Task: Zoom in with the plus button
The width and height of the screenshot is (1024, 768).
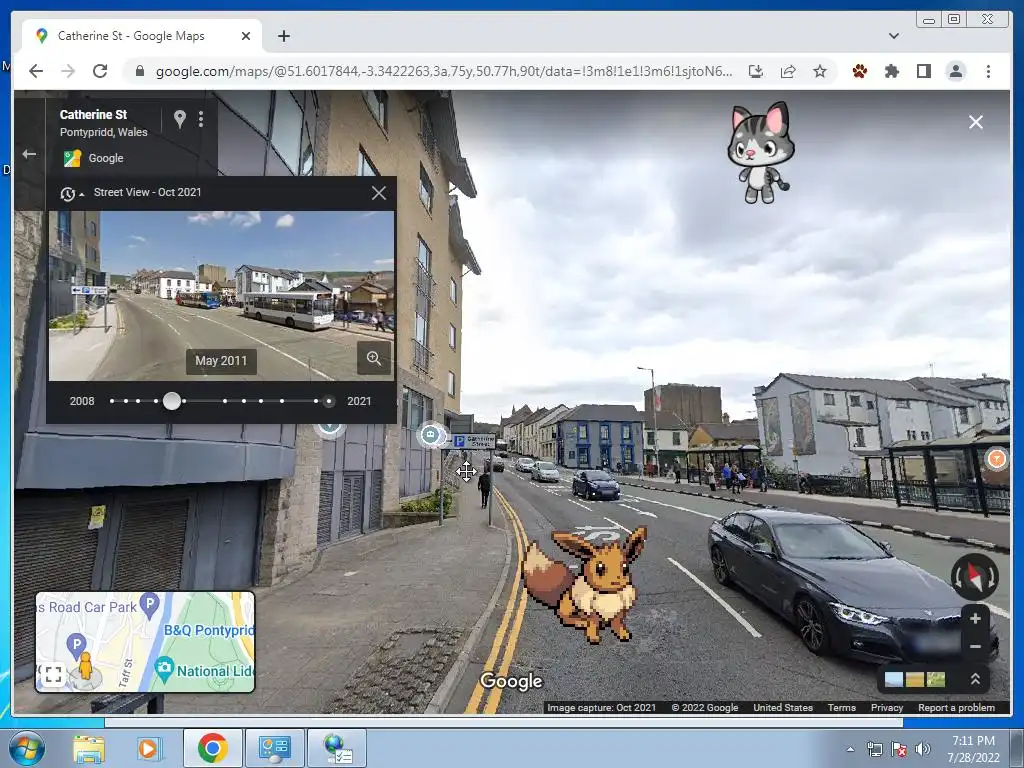Action: click(976, 618)
